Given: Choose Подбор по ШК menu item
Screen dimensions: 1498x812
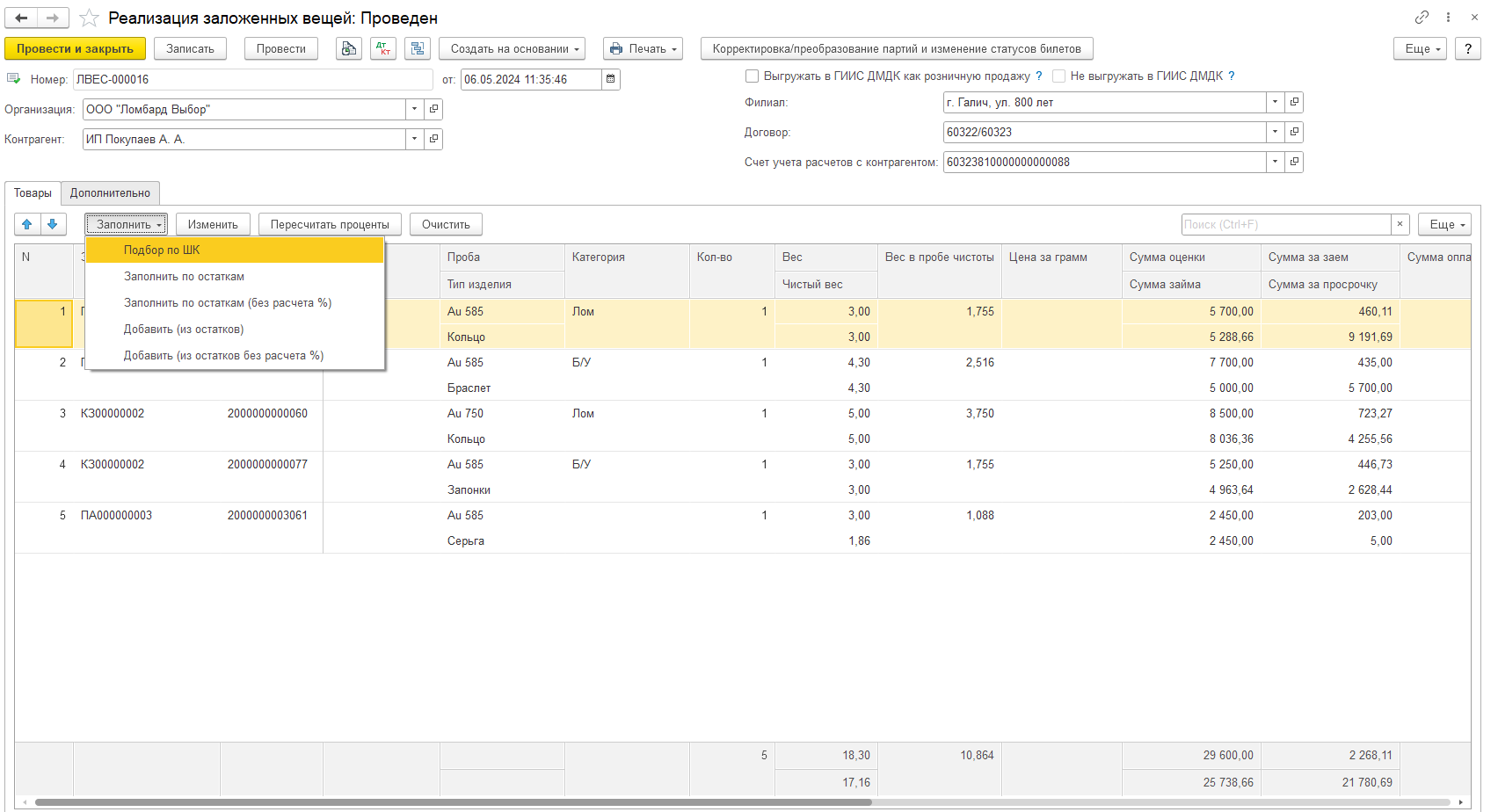Looking at the screenshot, I should [x=235, y=250].
